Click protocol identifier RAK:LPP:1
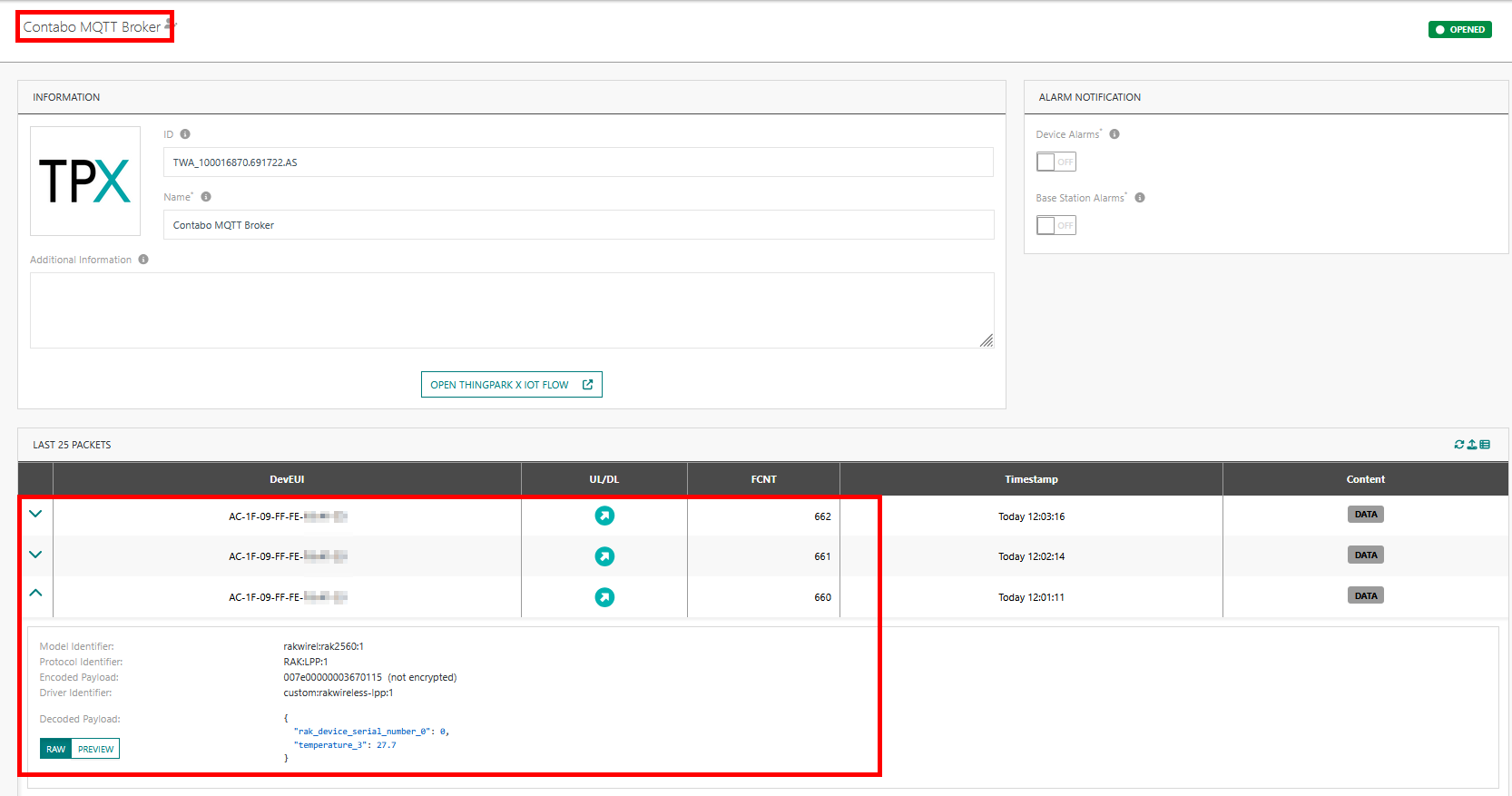This screenshot has width=1512, height=796. click(x=306, y=662)
